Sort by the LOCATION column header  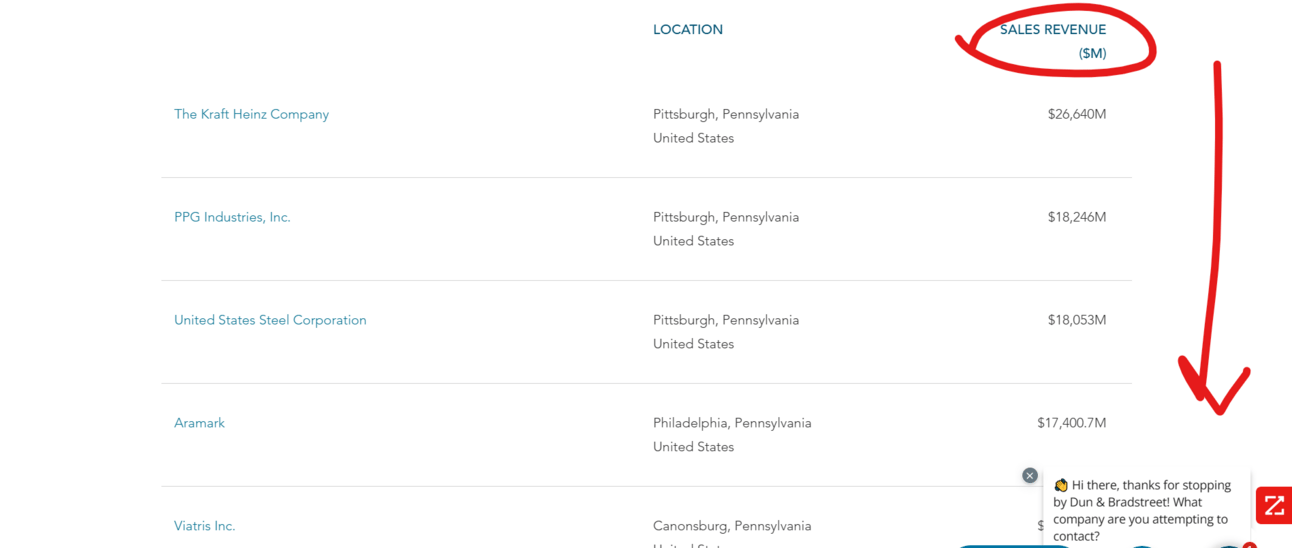tap(688, 30)
